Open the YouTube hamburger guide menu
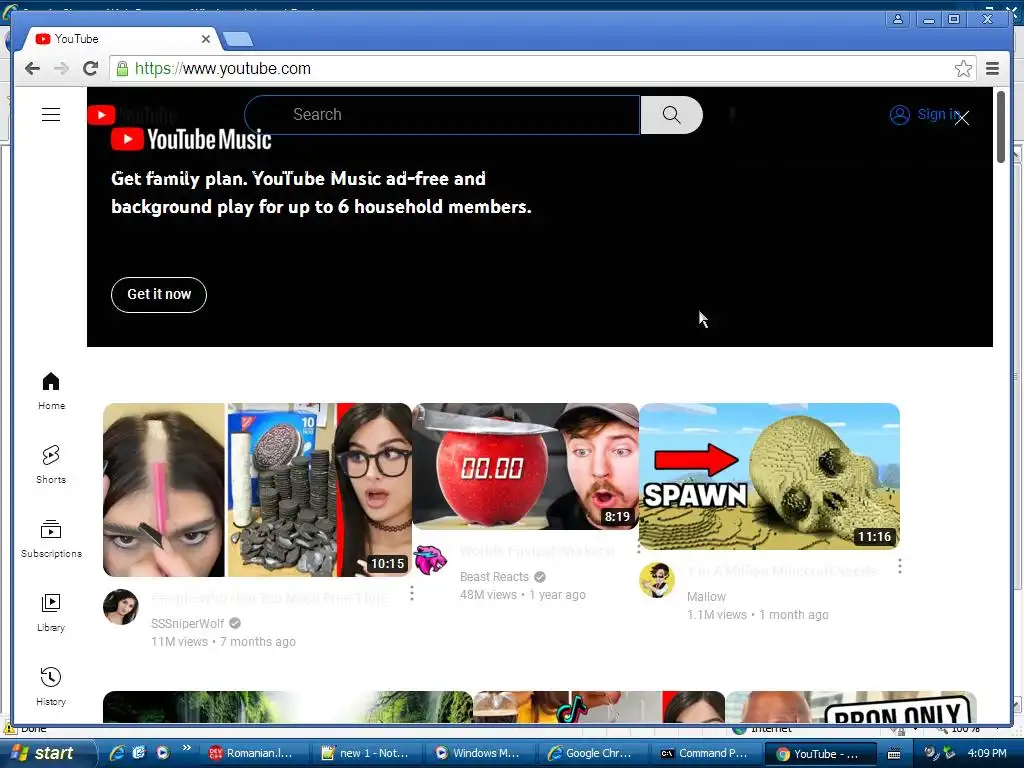Image resolution: width=1024 pixels, height=768 pixels. (x=51, y=114)
